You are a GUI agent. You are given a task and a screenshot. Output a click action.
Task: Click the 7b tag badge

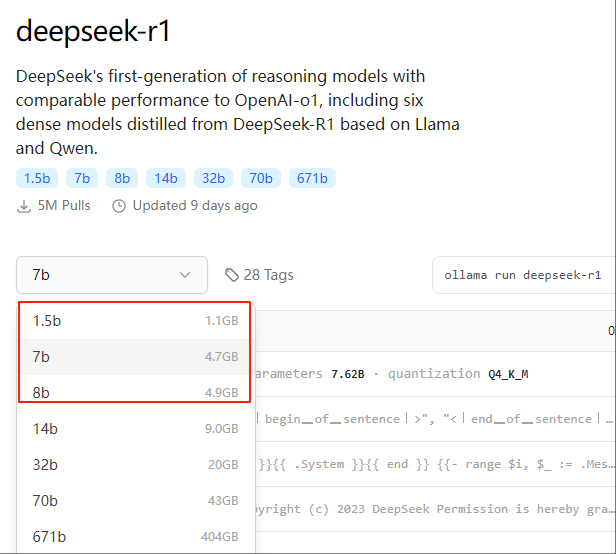[82, 178]
